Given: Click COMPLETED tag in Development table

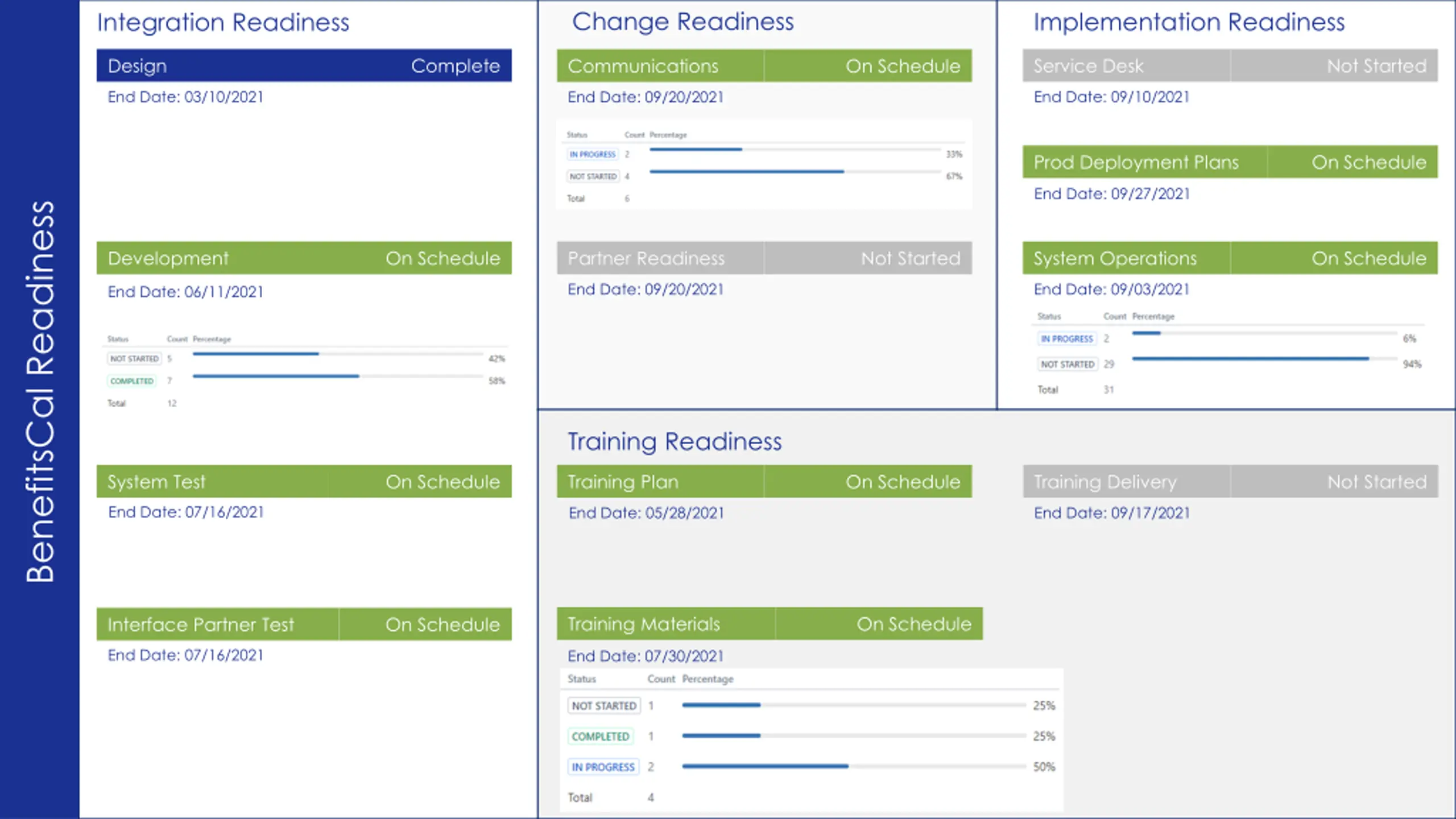Looking at the screenshot, I should 131,381.
